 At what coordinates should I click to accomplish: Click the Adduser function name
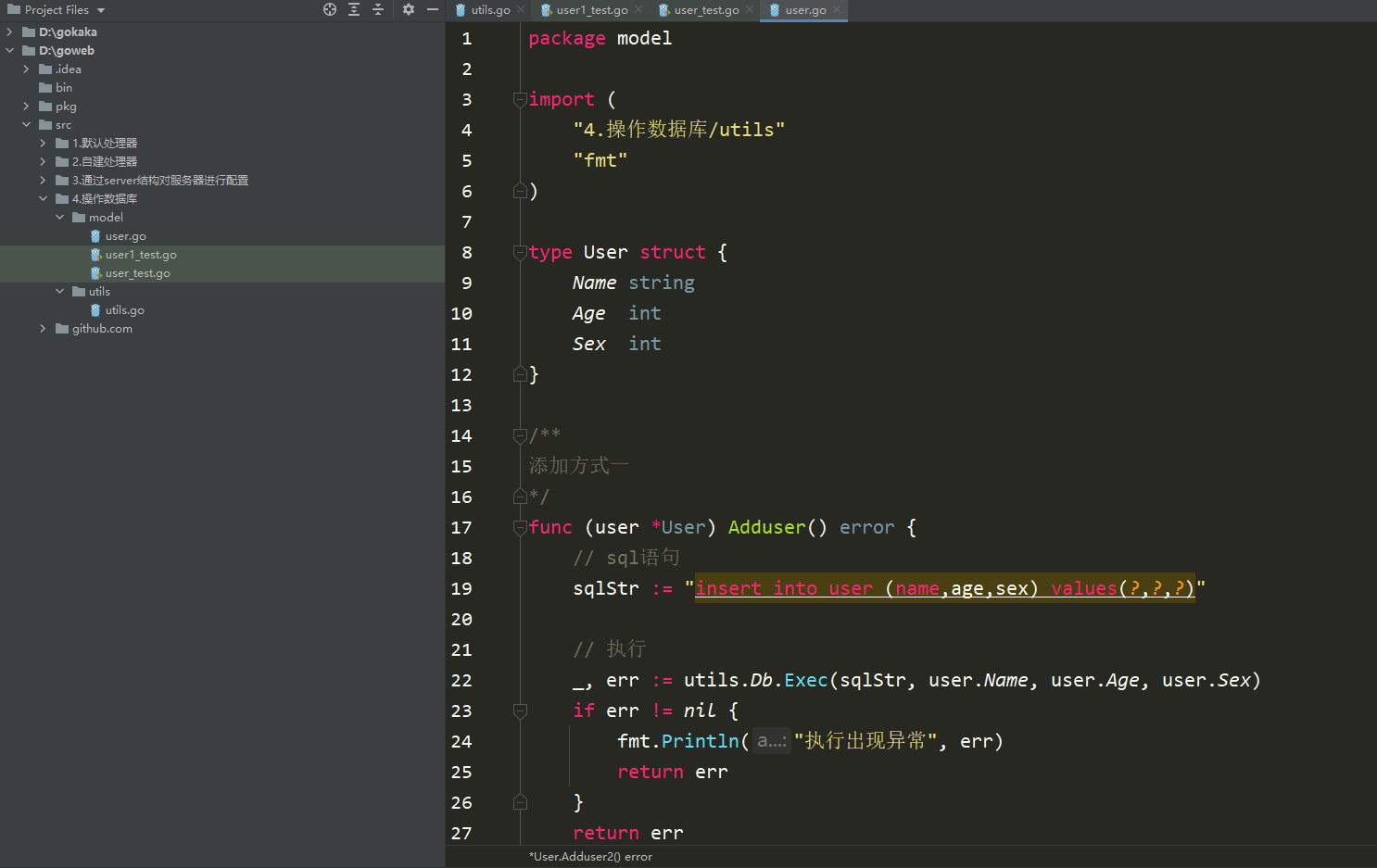[x=767, y=527]
